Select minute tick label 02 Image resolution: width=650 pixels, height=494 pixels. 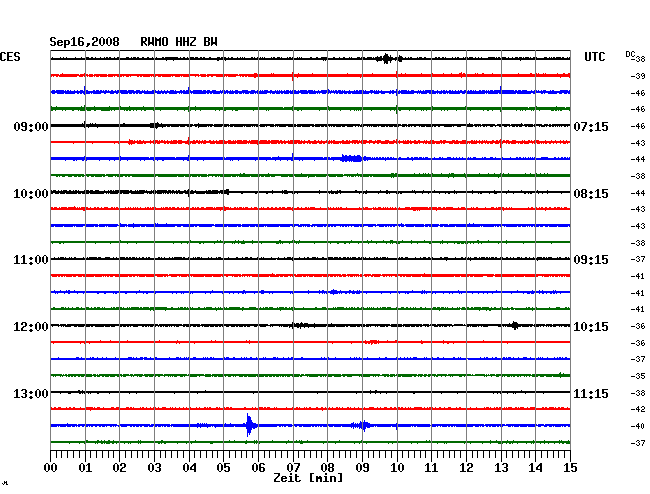[x=119, y=468]
